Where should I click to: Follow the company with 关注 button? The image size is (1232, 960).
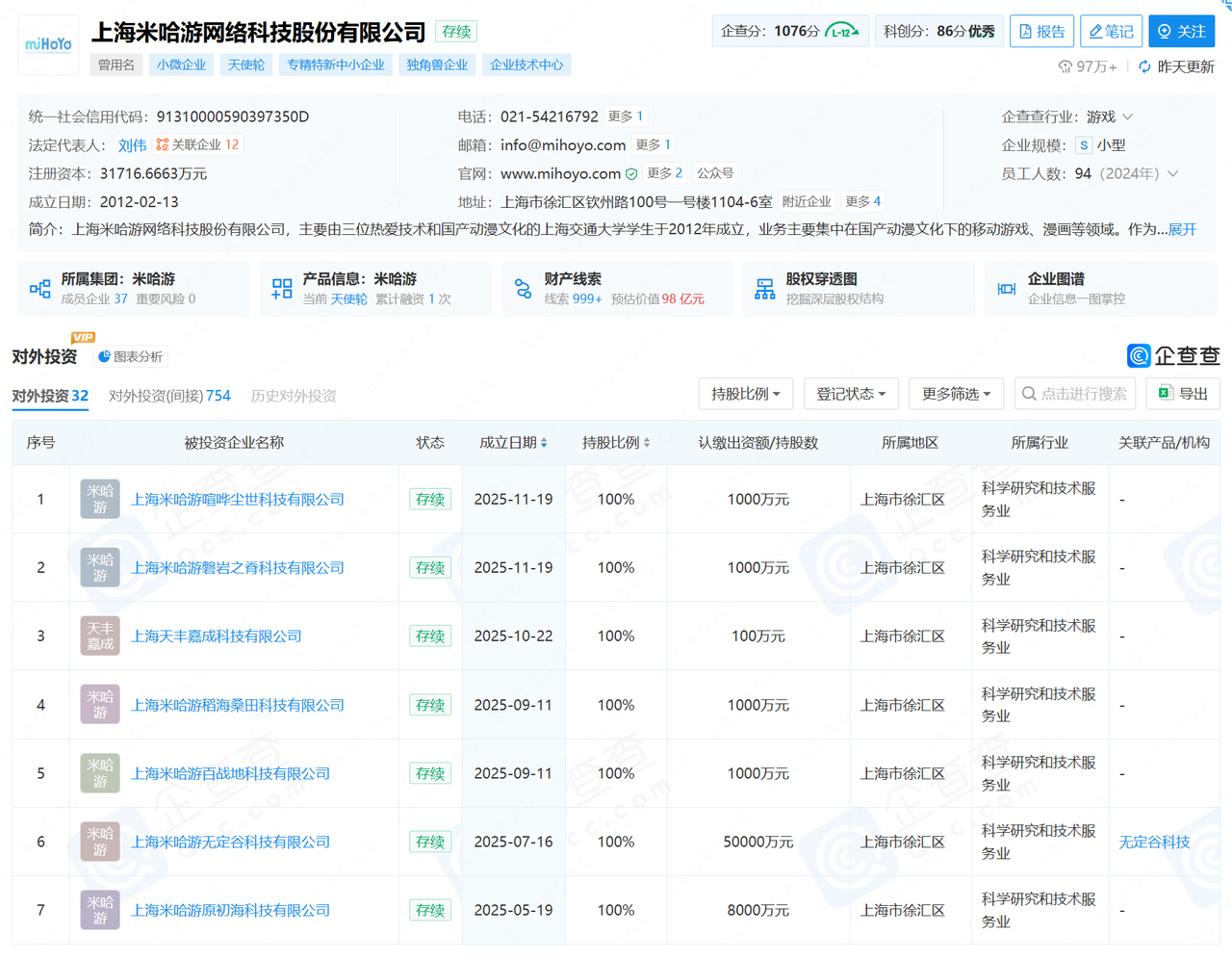coord(1181,32)
